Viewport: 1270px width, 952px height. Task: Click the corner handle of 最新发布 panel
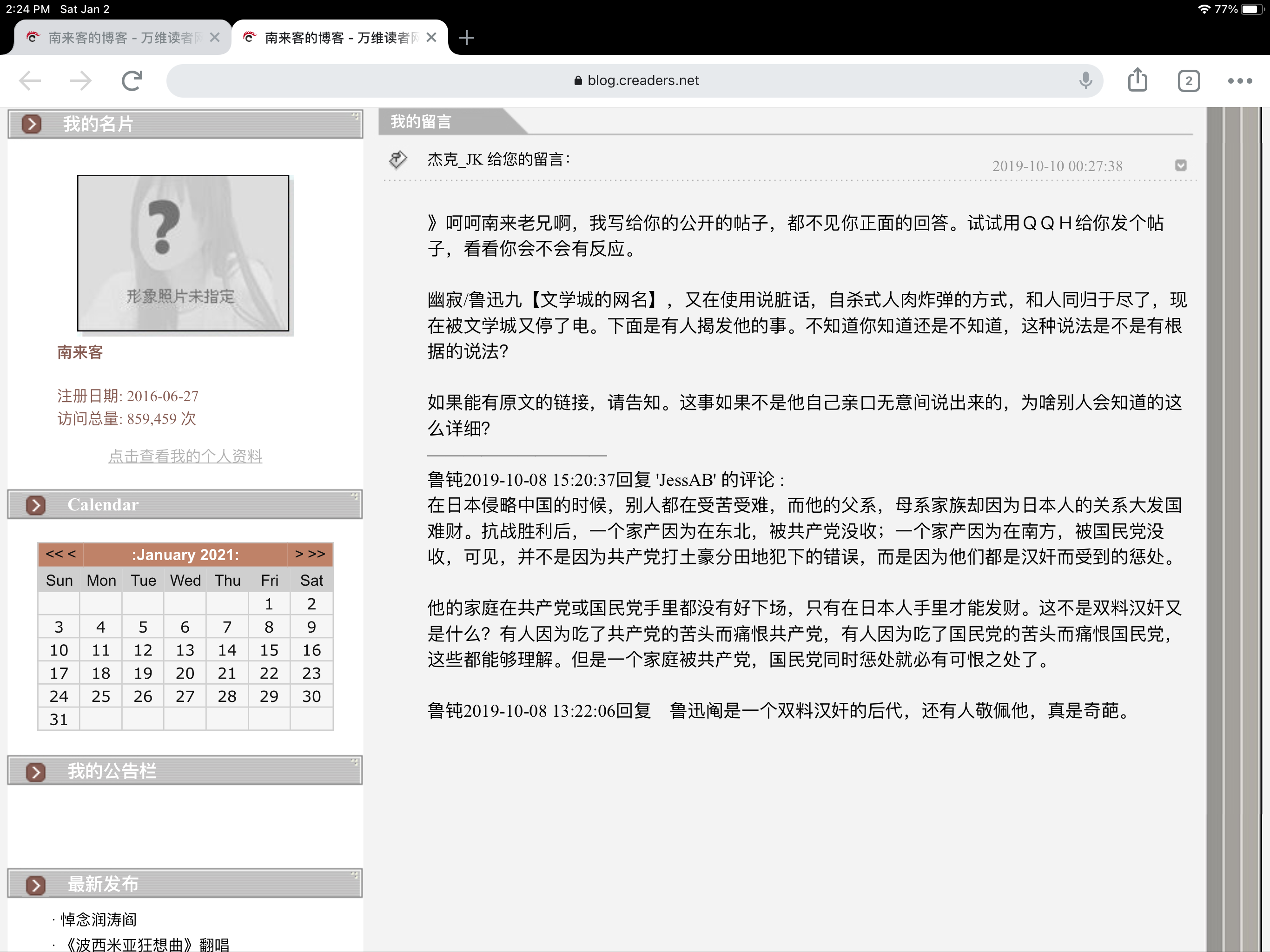tap(355, 875)
